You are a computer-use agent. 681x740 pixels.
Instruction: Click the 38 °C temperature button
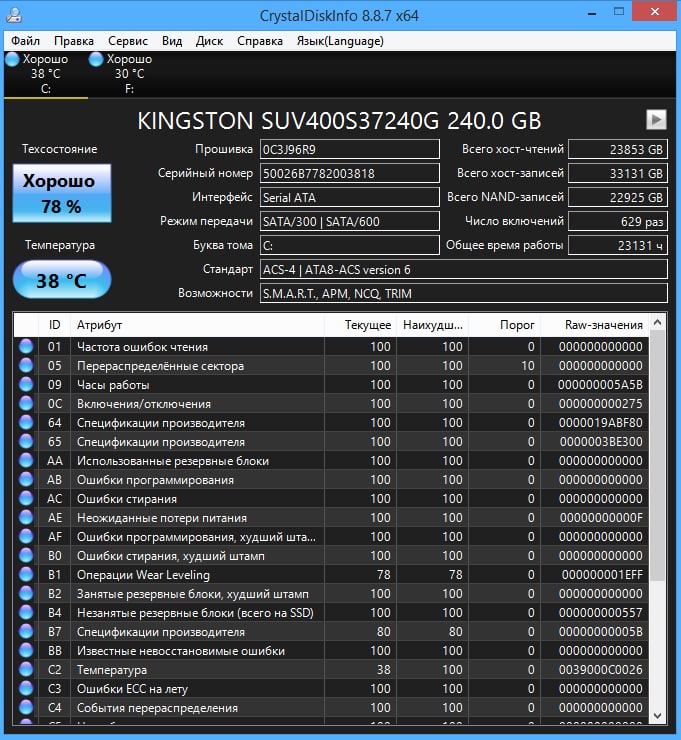point(62,280)
